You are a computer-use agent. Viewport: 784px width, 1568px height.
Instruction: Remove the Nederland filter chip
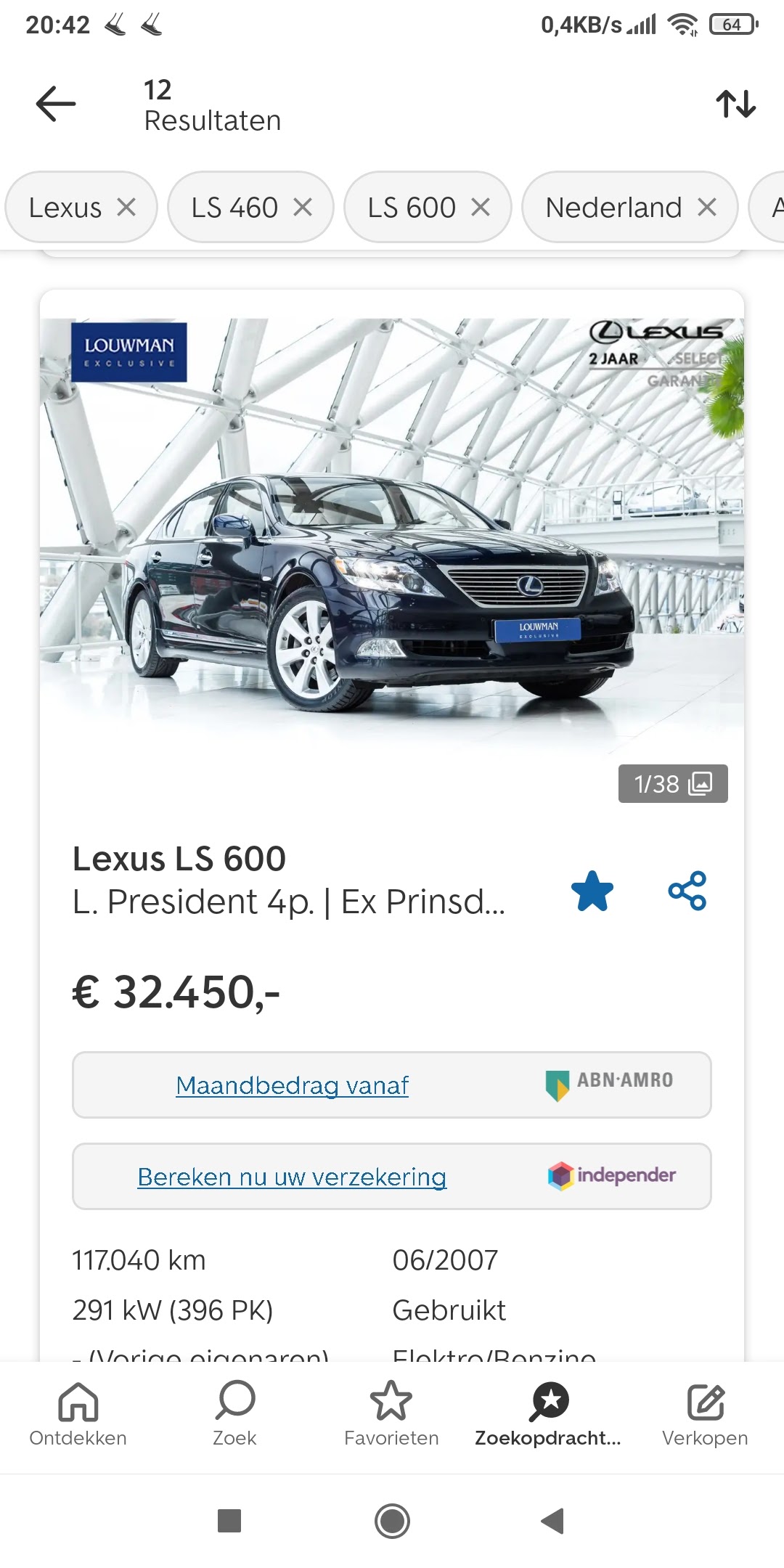[x=707, y=208]
